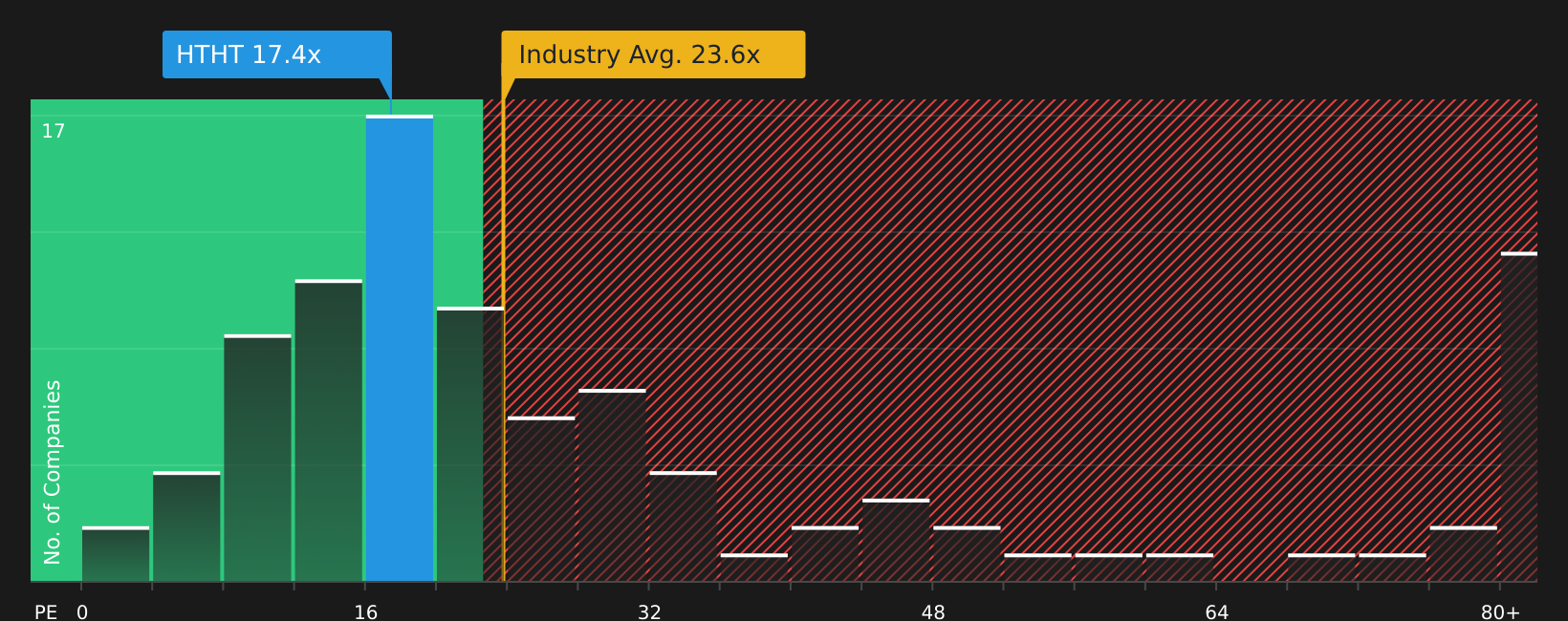Screen dimensions: 1568x621
Task: Click the x-axis label 64
Action: (1216, 611)
